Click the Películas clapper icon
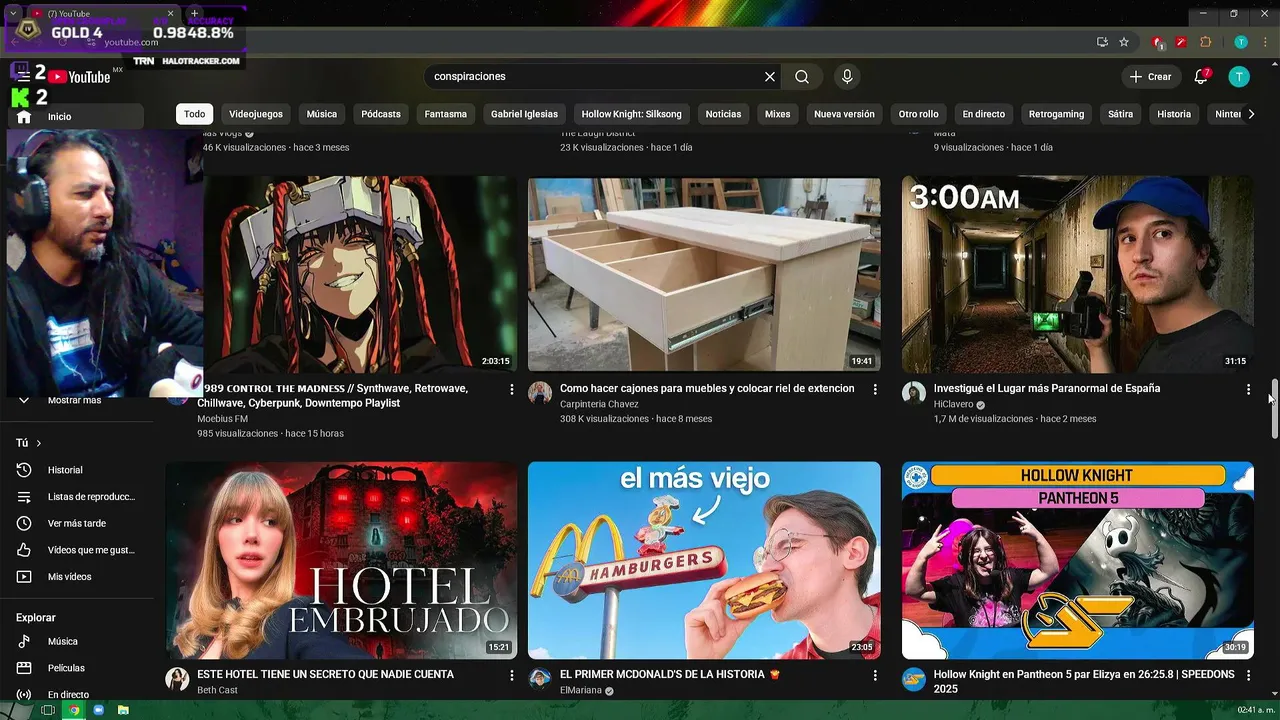 click(25, 668)
